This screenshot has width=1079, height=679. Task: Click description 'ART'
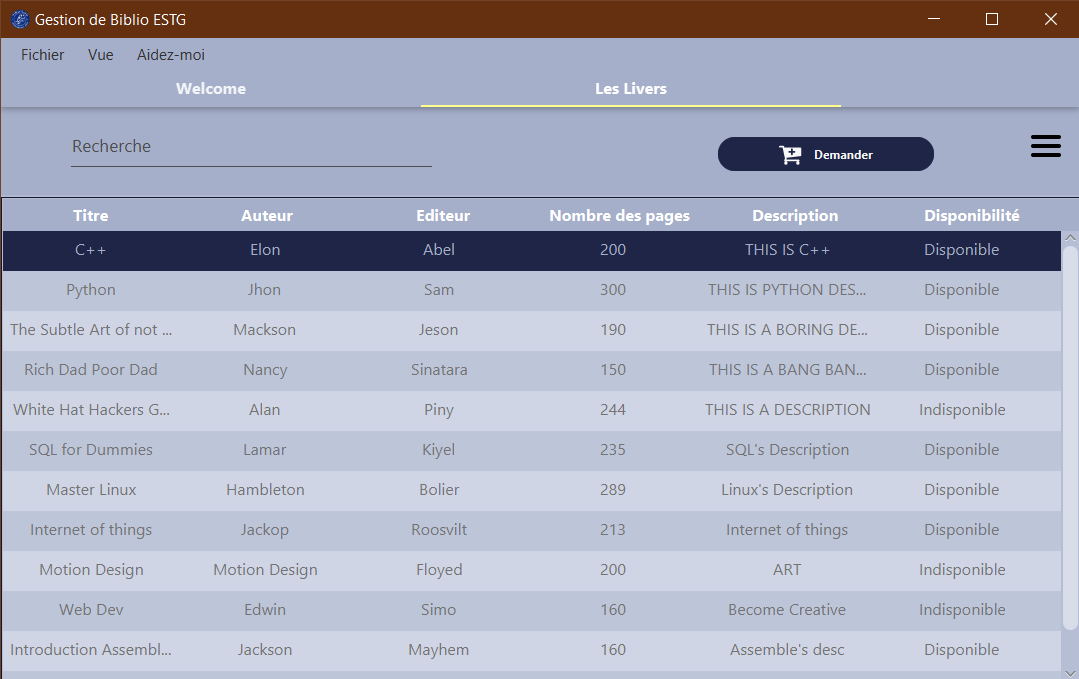(x=787, y=570)
